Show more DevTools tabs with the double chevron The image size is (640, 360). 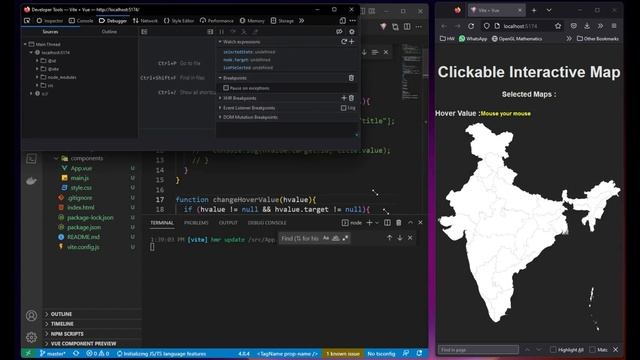[302, 20]
